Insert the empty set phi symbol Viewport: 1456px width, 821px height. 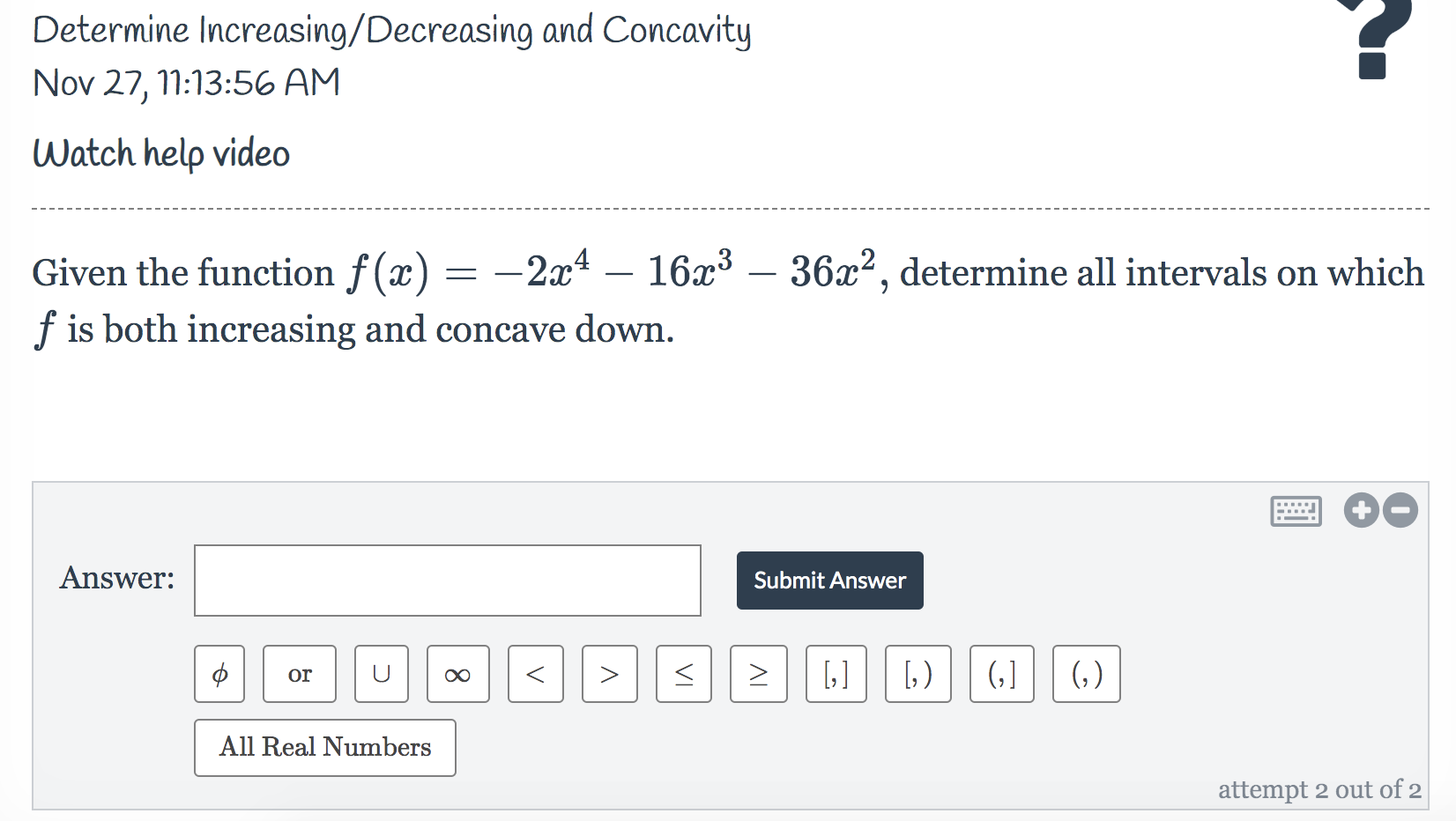pyautogui.click(x=219, y=674)
